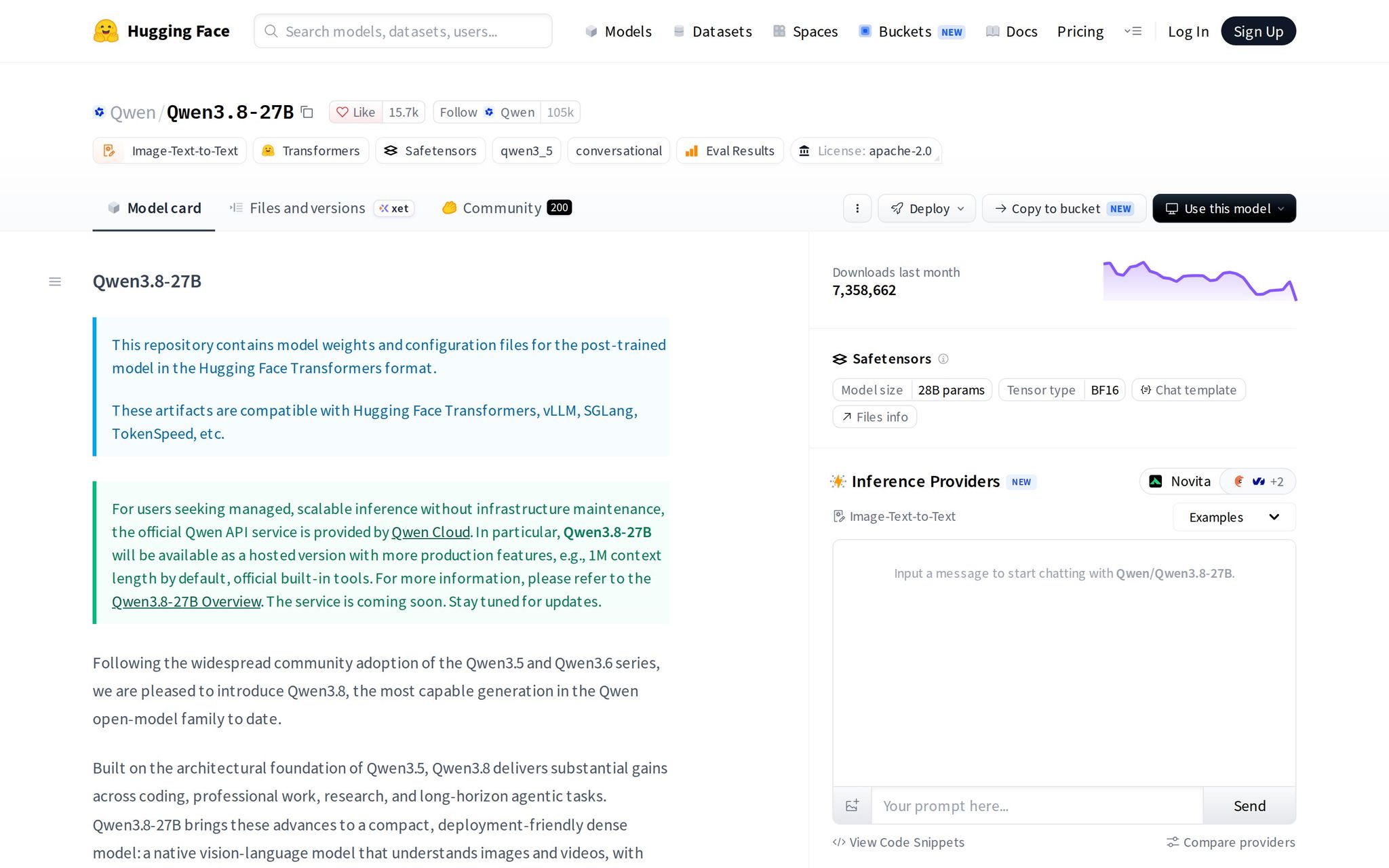This screenshot has width=1389, height=868.
Task: Click the Tensor type BF16 badge
Action: tap(1062, 390)
